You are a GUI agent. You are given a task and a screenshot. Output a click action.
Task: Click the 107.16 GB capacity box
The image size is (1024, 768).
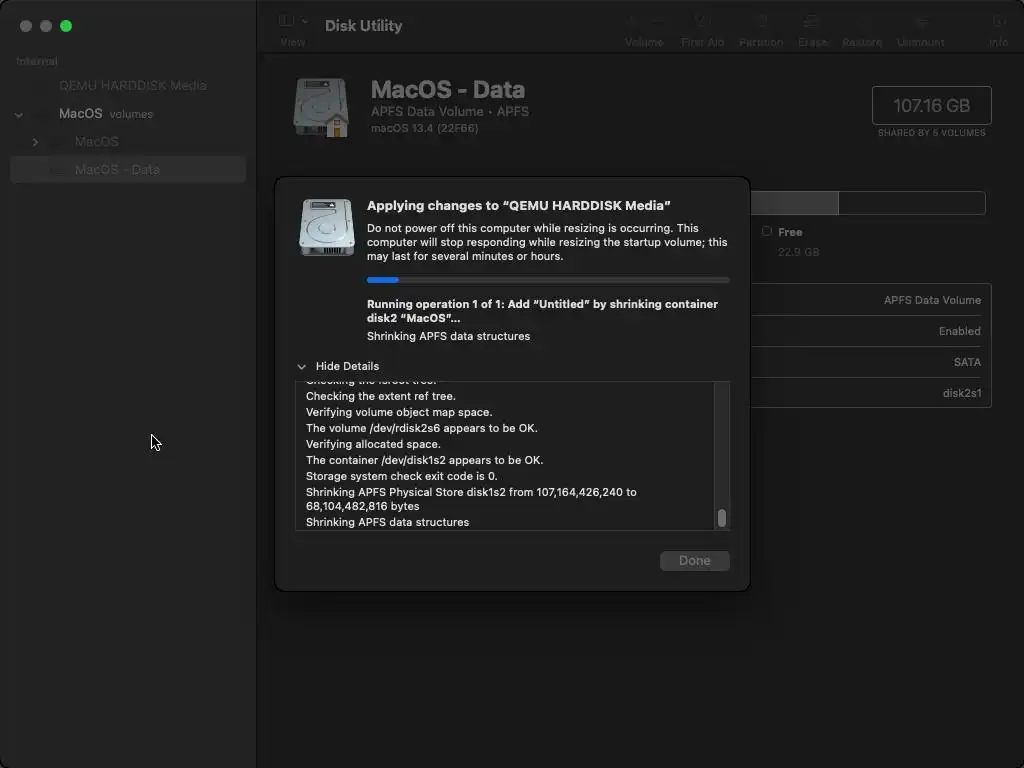(931, 105)
